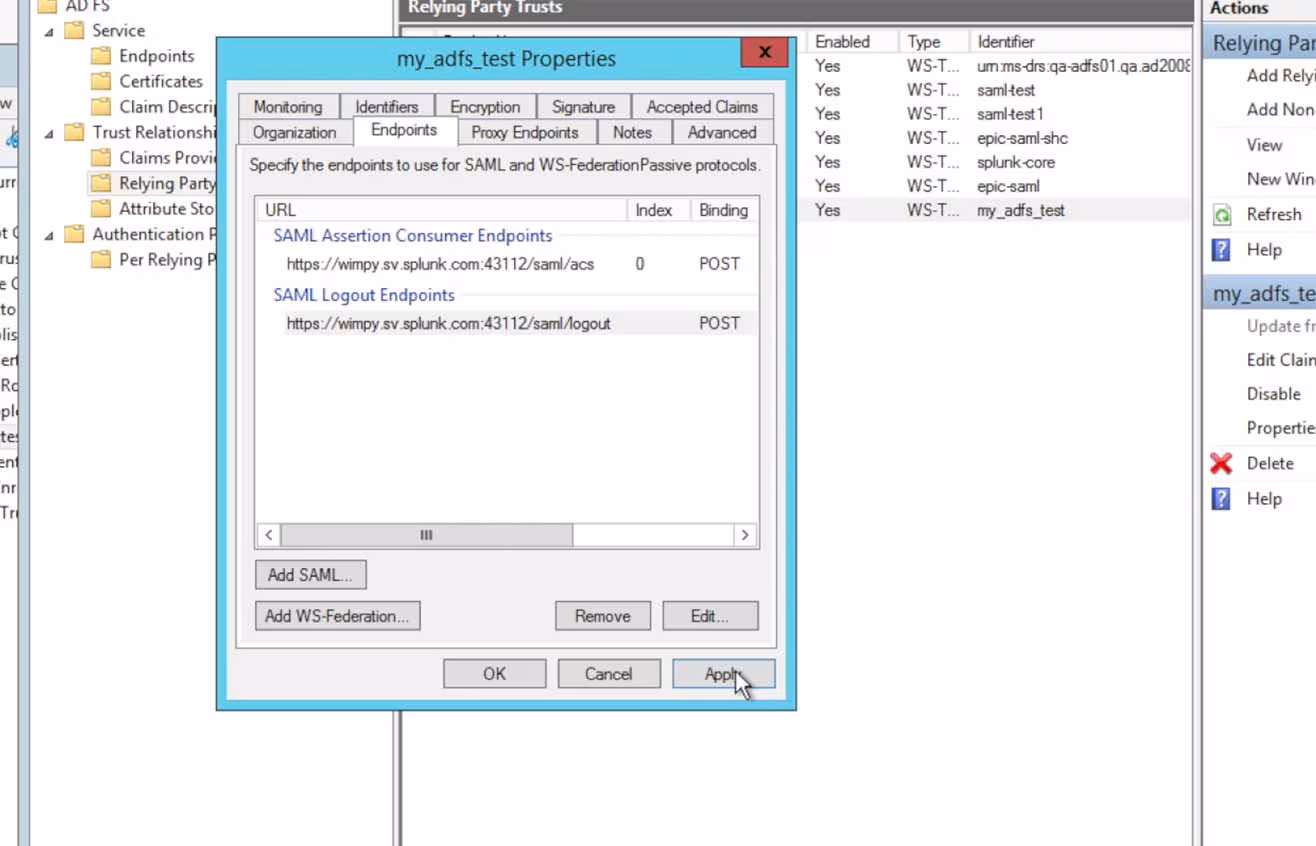Screen dimensions: 1316x846
Task: Click the Add SAML... button
Action: [310, 575]
